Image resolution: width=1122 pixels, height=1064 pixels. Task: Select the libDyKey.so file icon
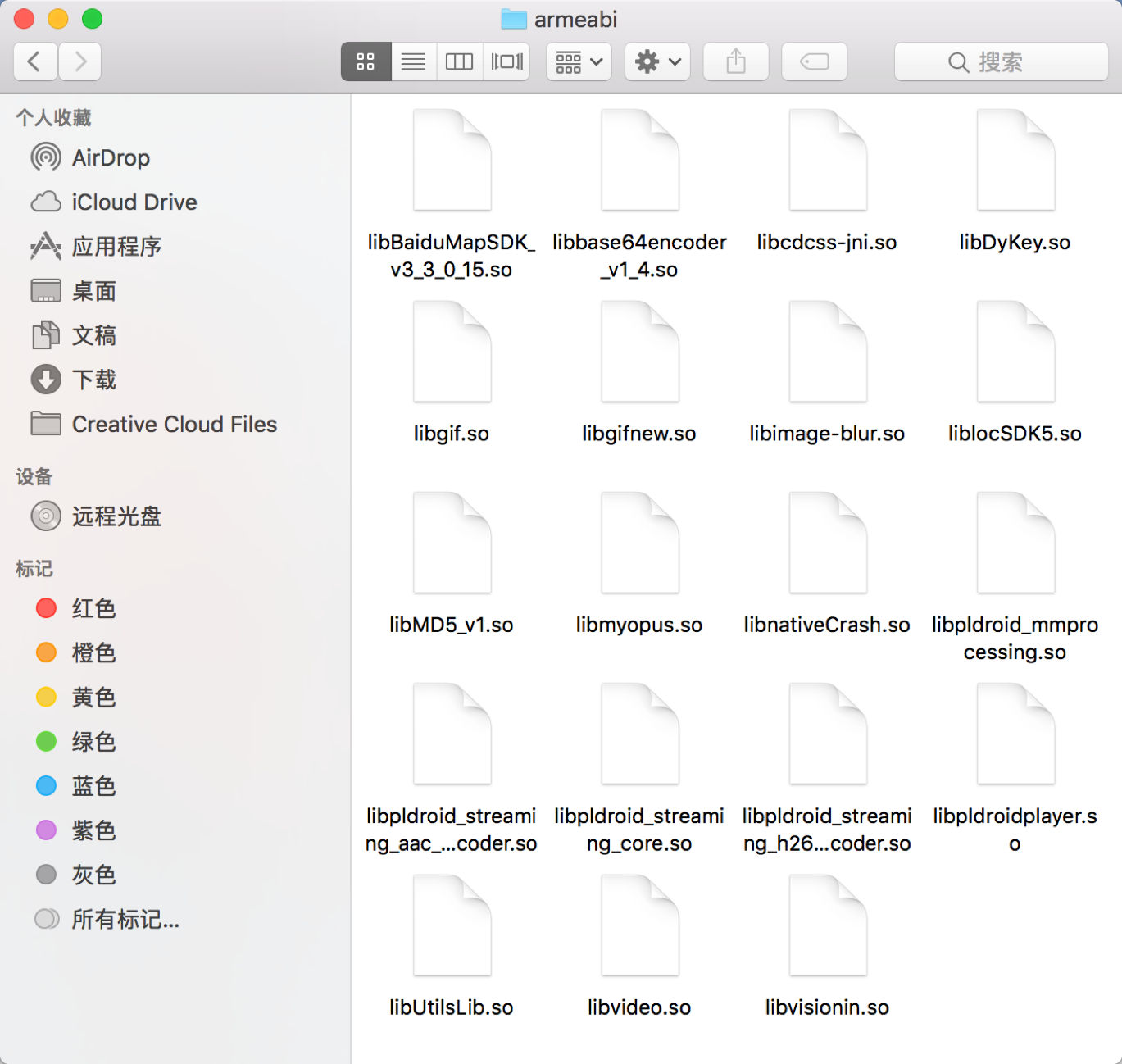coord(1015,160)
